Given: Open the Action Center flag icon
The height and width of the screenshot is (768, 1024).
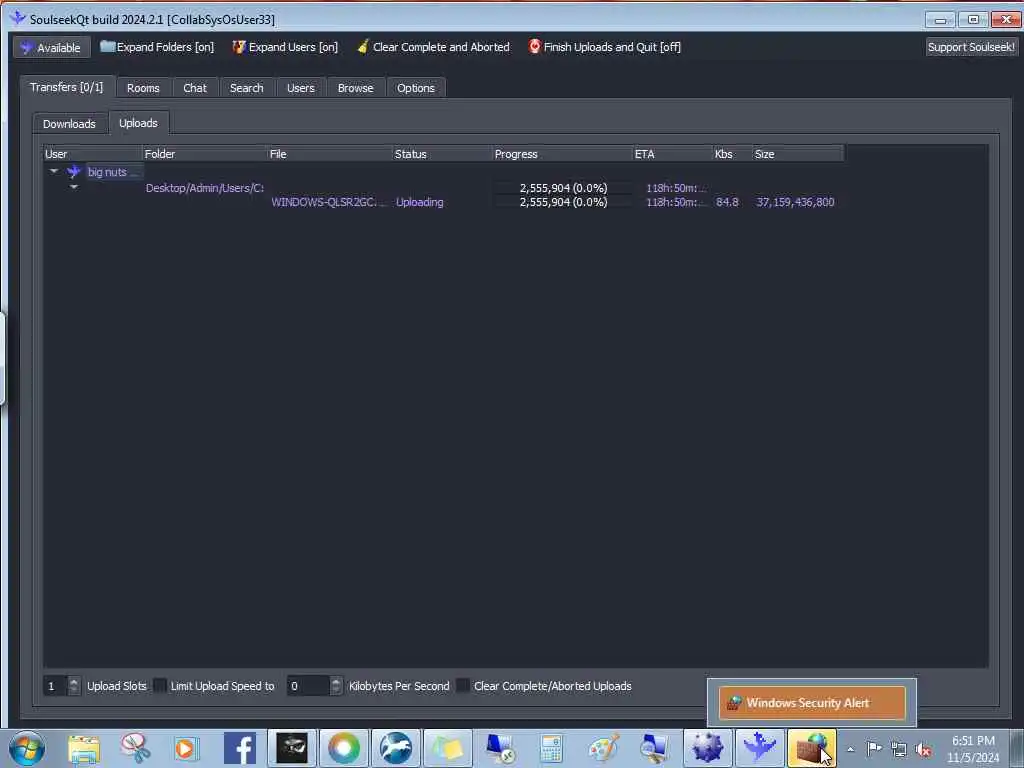Looking at the screenshot, I should click(874, 749).
